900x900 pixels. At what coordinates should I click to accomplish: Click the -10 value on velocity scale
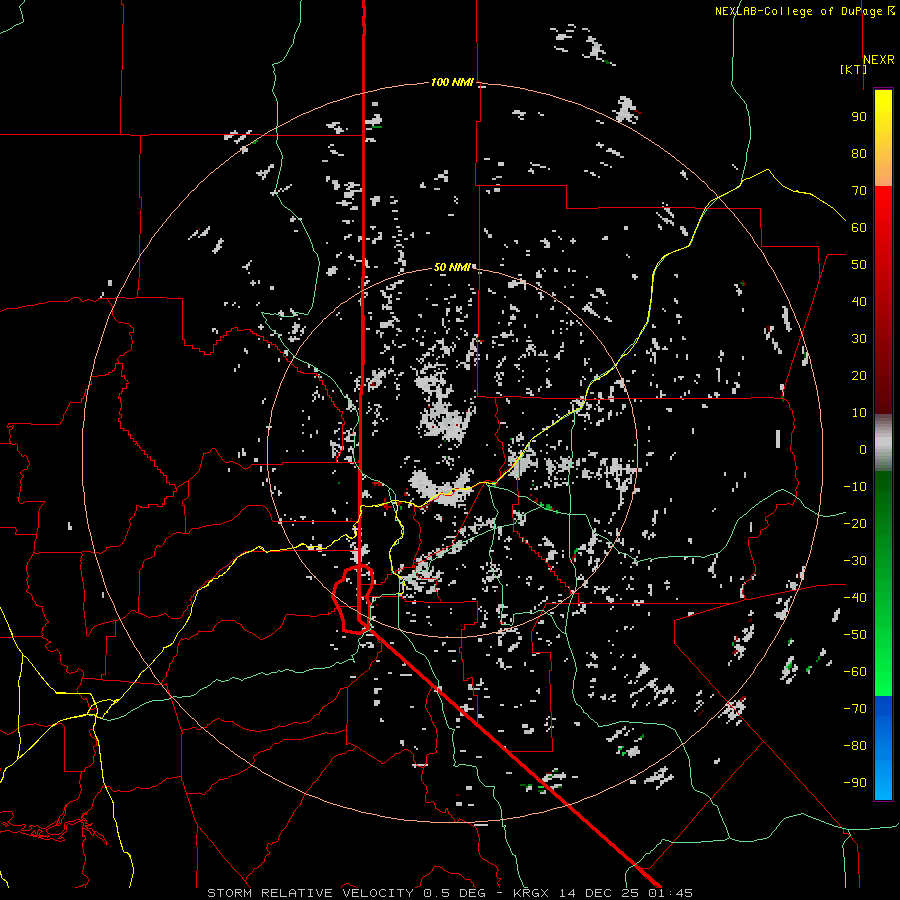tap(855, 487)
